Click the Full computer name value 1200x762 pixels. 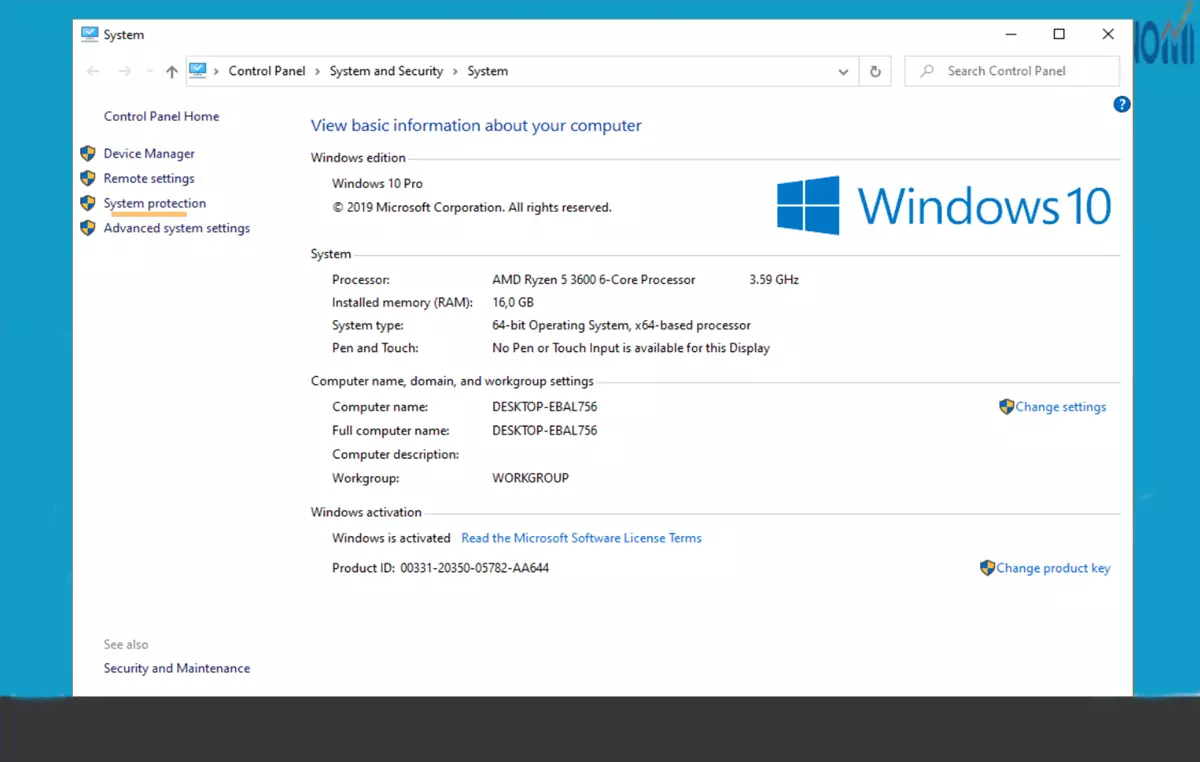pyautogui.click(x=544, y=430)
